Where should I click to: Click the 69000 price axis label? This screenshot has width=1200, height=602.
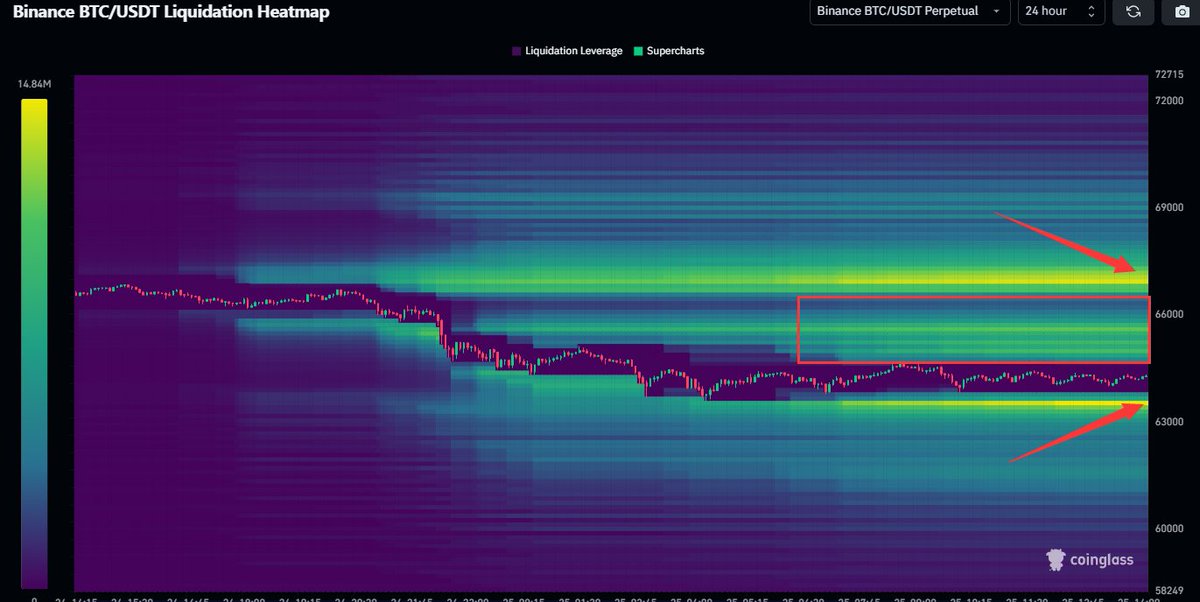pos(1170,208)
